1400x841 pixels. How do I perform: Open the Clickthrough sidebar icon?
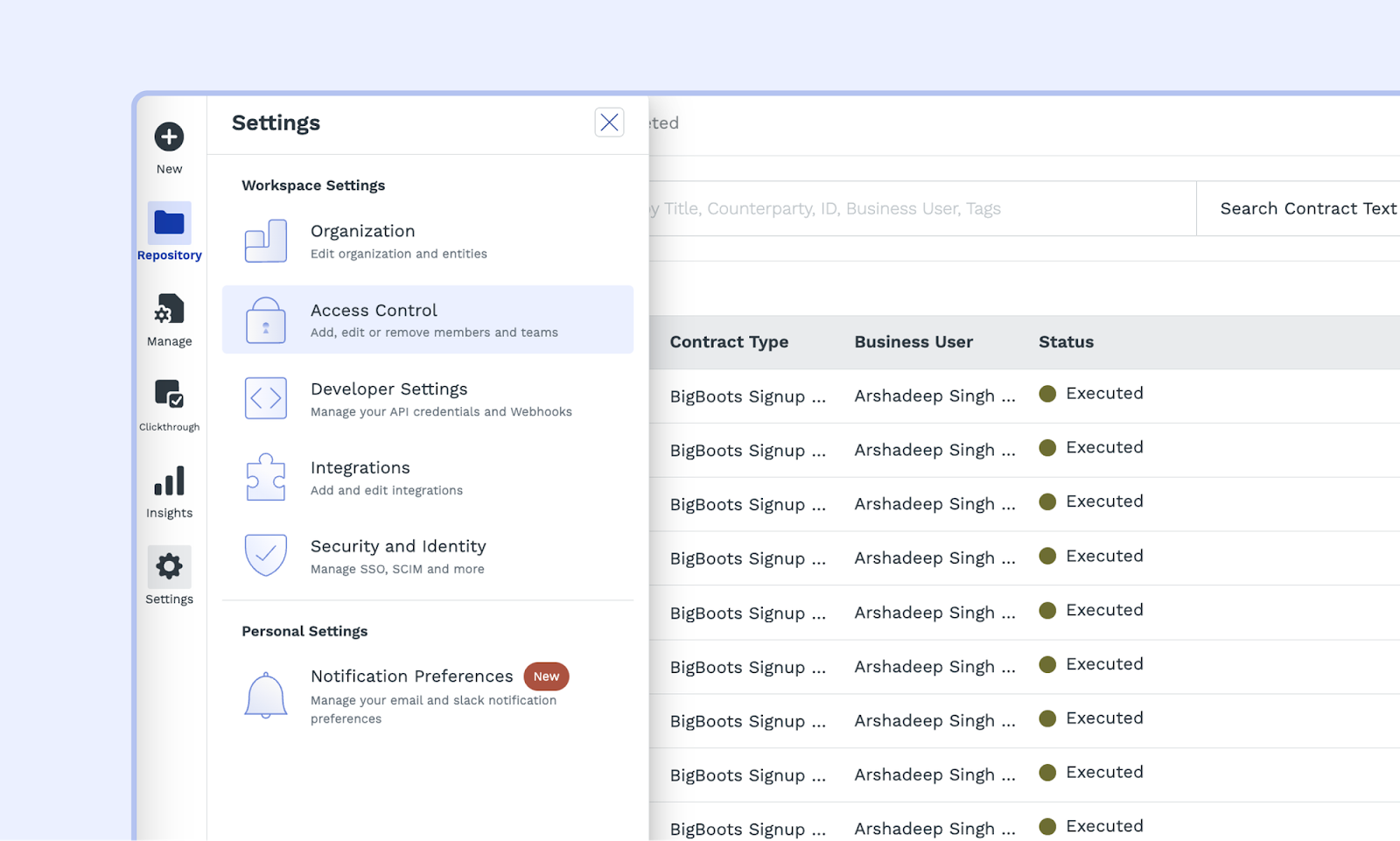point(169,395)
